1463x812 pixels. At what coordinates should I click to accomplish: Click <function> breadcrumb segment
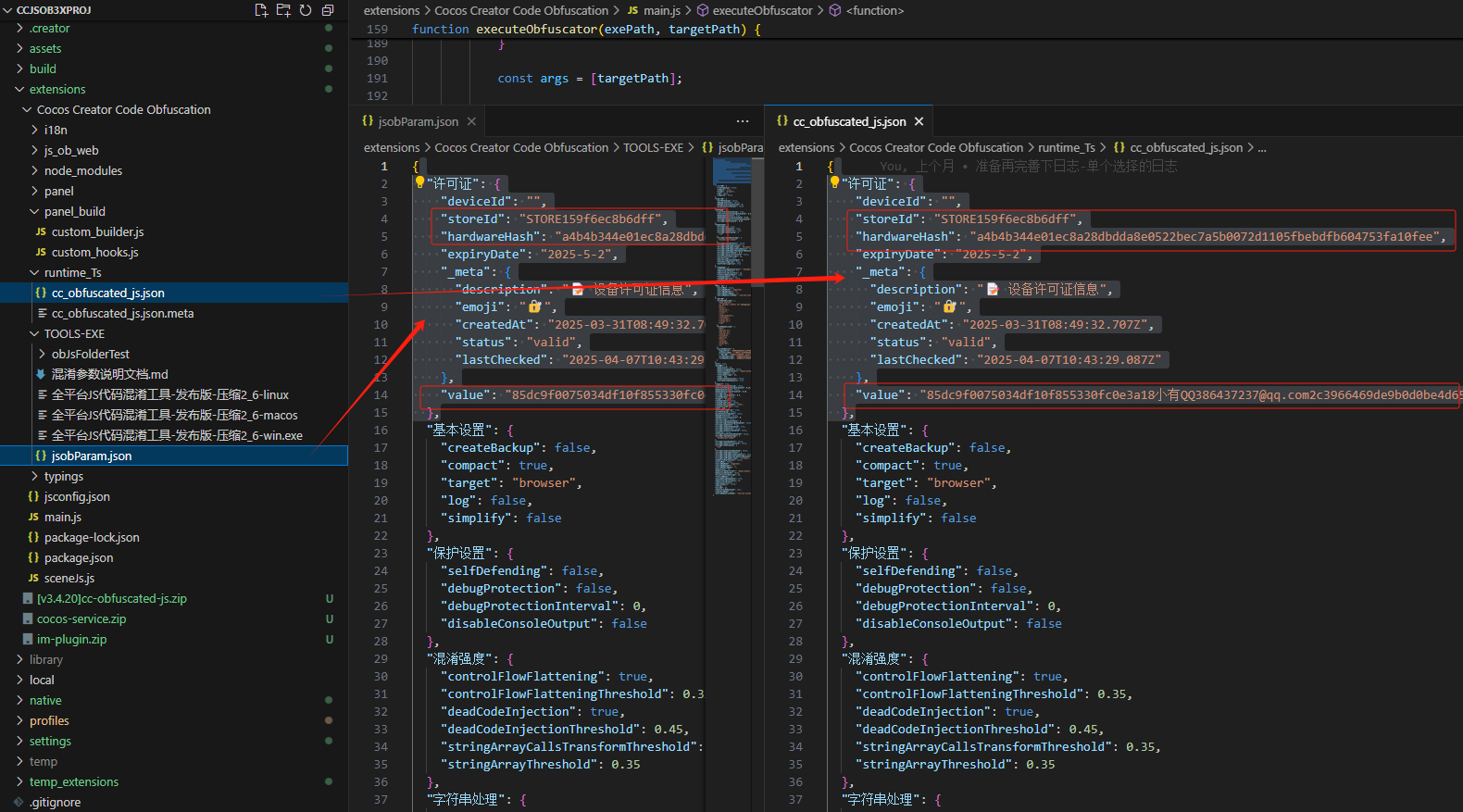874,10
